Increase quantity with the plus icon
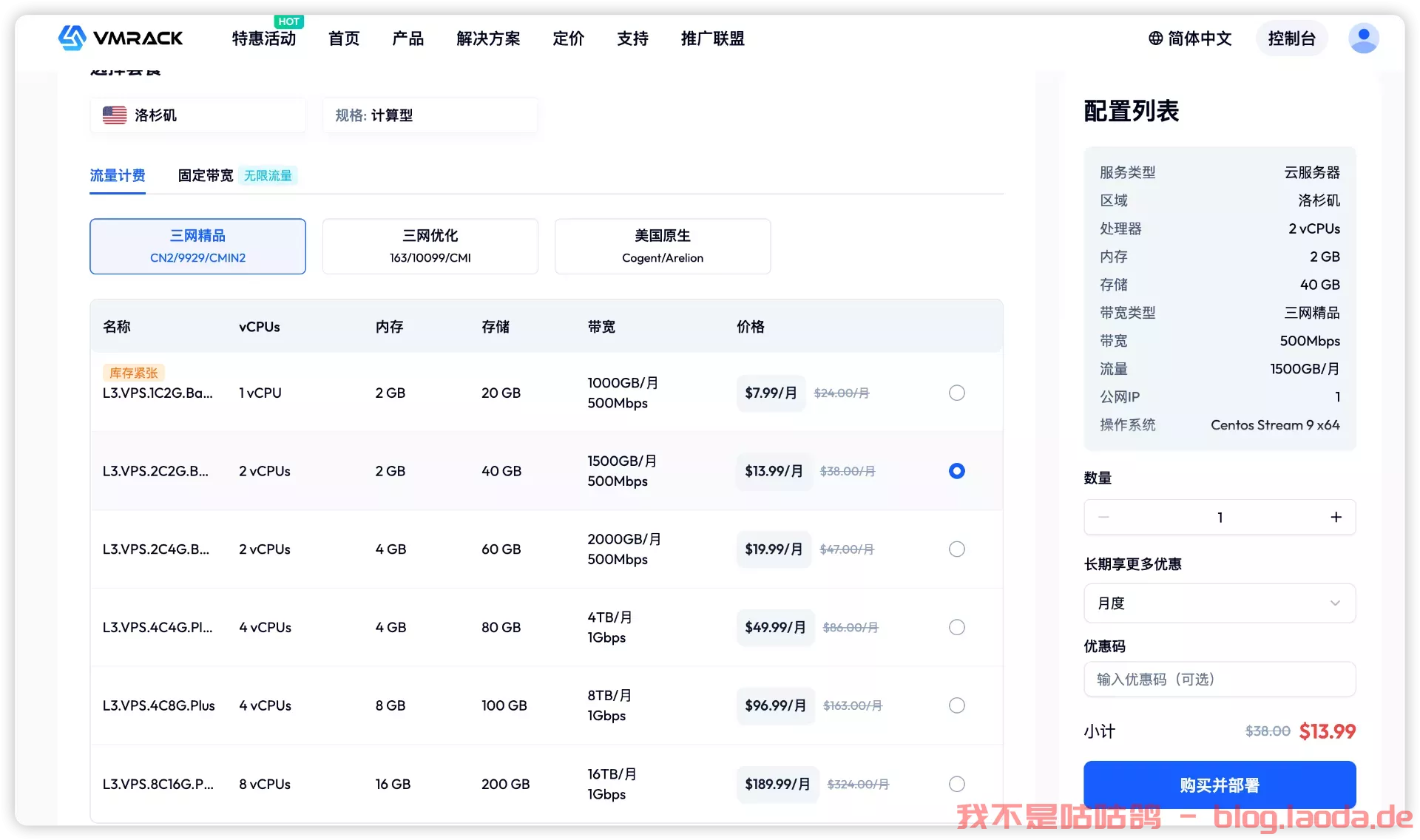 coord(1336,518)
